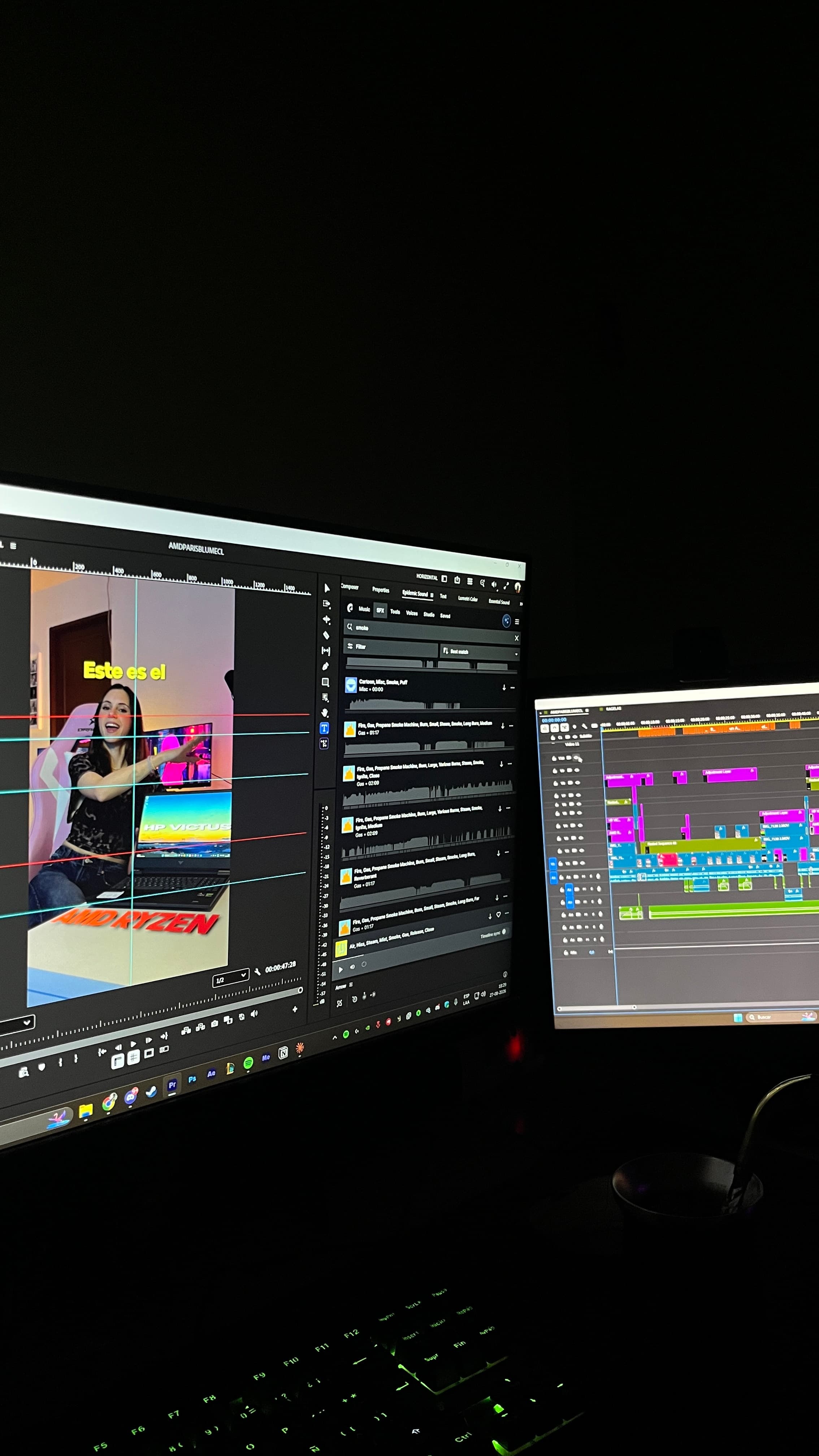Solo the A1 audio track
The image size is (819, 1456).
point(591,877)
